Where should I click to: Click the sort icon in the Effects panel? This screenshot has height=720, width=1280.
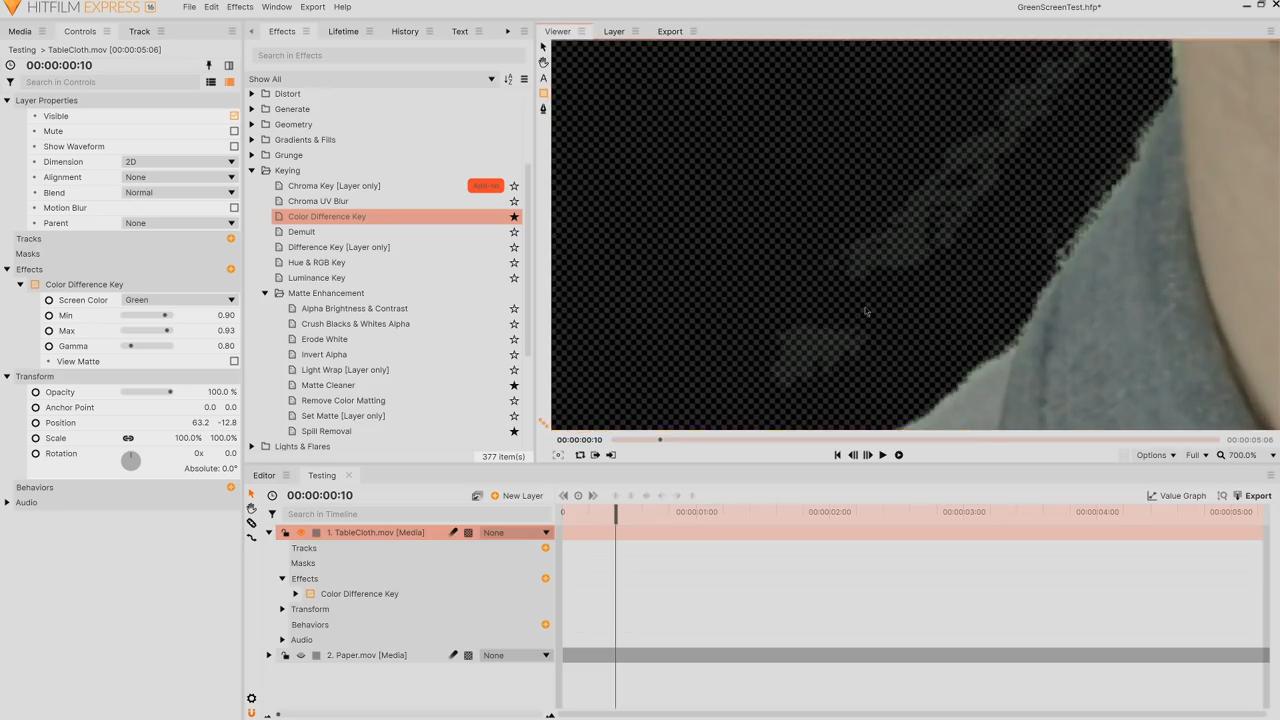(508, 79)
